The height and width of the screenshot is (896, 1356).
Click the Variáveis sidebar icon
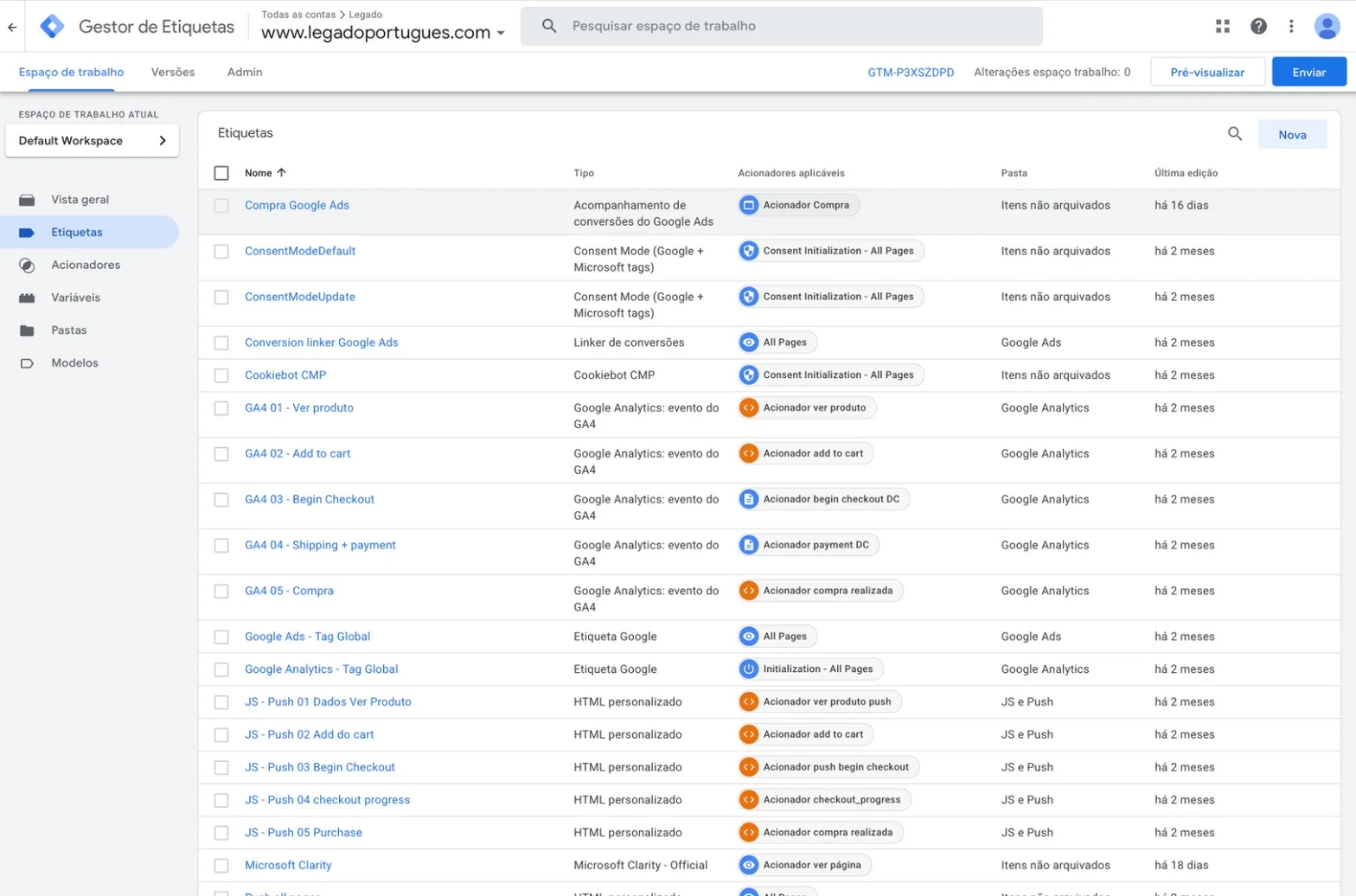pyautogui.click(x=27, y=298)
